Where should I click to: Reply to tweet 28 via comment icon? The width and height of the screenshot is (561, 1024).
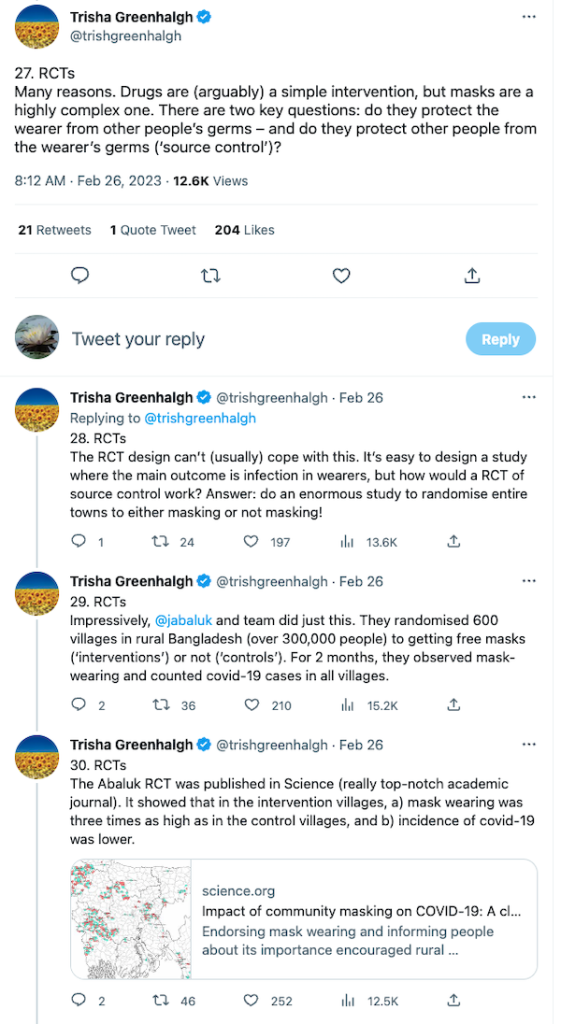click(78, 541)
